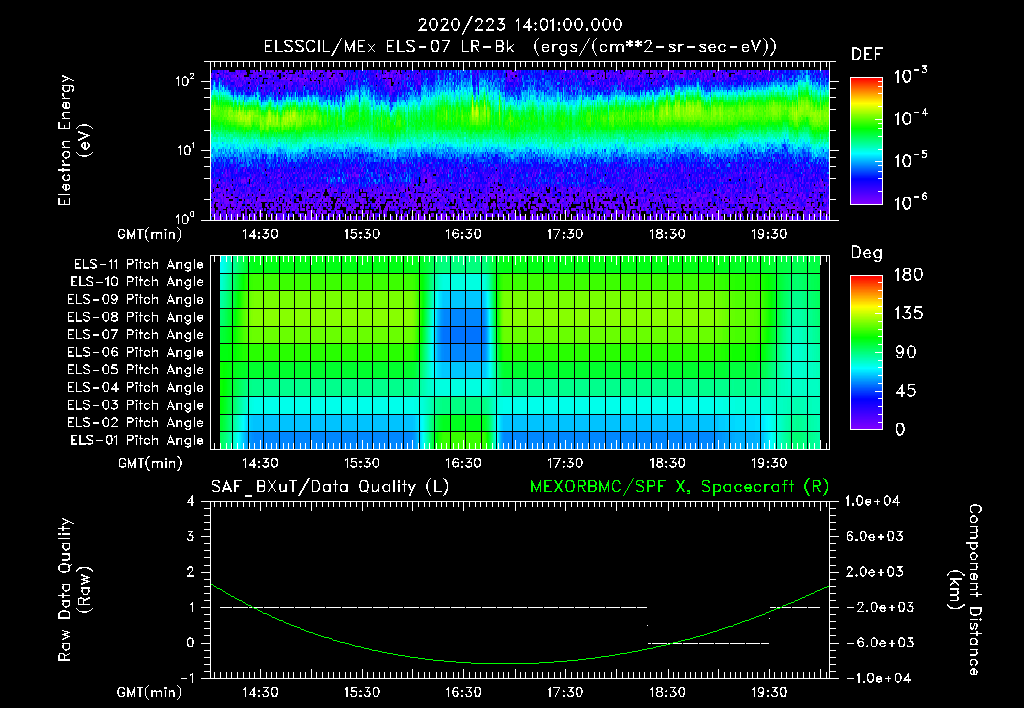Click the value 2 on the data quality axis
The image size is (1024, 708).
[190, 572]
